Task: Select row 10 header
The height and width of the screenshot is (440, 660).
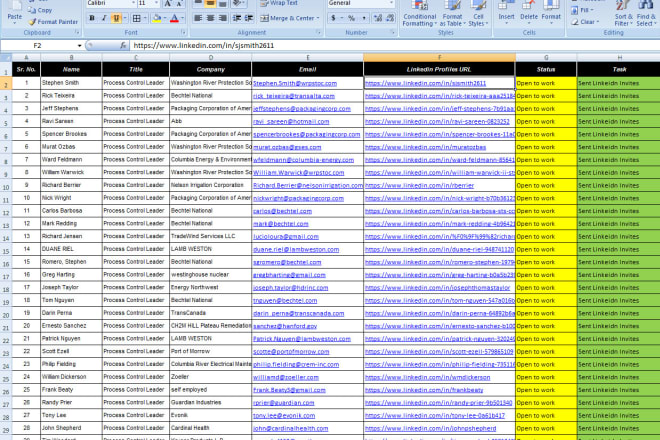Action: coord(6,187)
